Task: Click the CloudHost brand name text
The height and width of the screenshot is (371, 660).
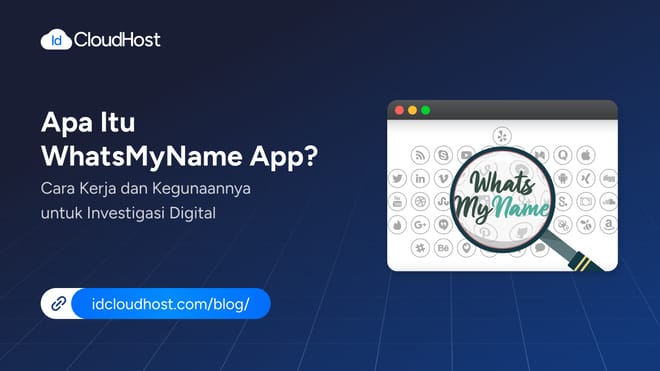Action: click(117, 40)
